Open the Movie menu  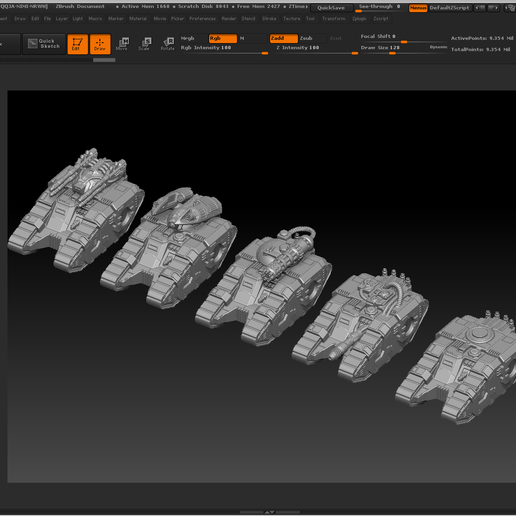tap(160, 19)
